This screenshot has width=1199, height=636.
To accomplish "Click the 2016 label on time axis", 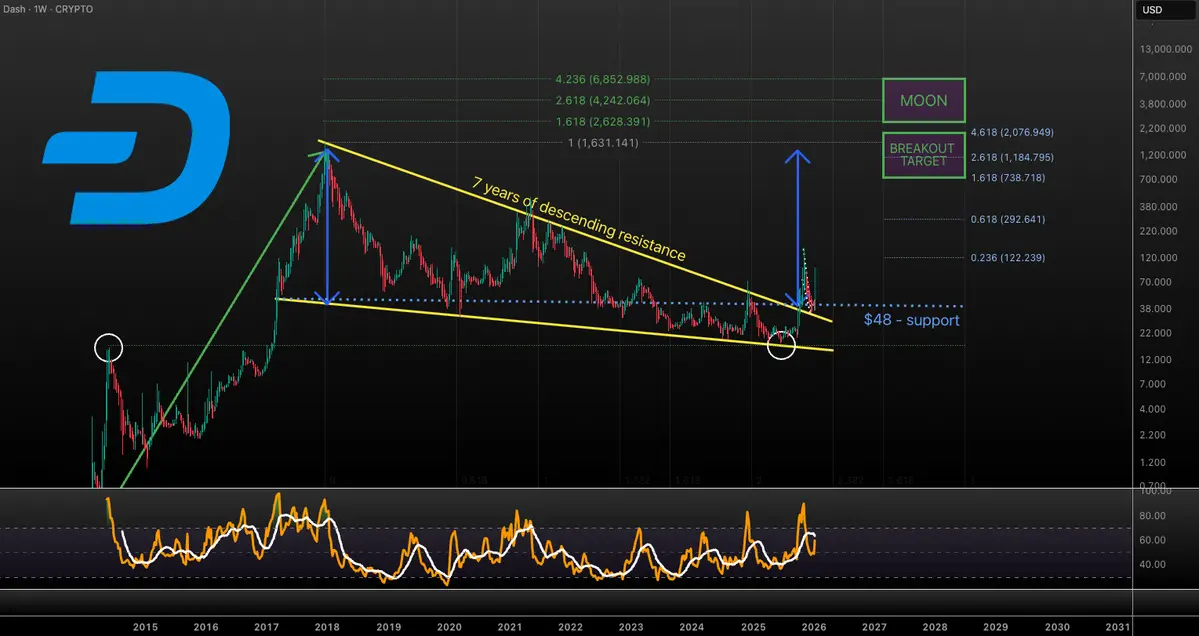I will 206,627.
